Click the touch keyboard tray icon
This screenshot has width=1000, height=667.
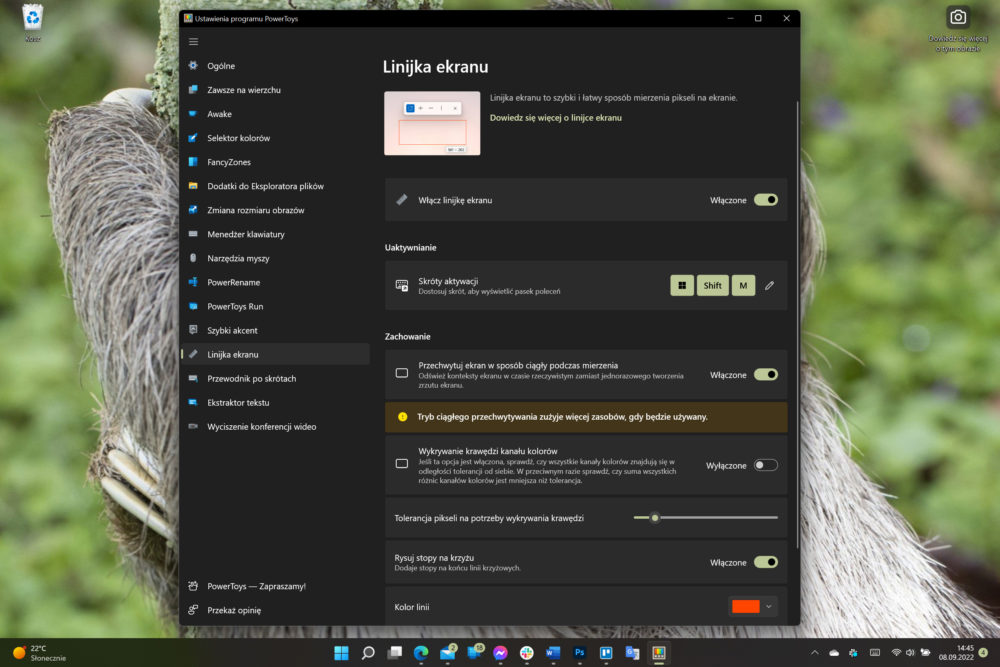tap(875, 653)
